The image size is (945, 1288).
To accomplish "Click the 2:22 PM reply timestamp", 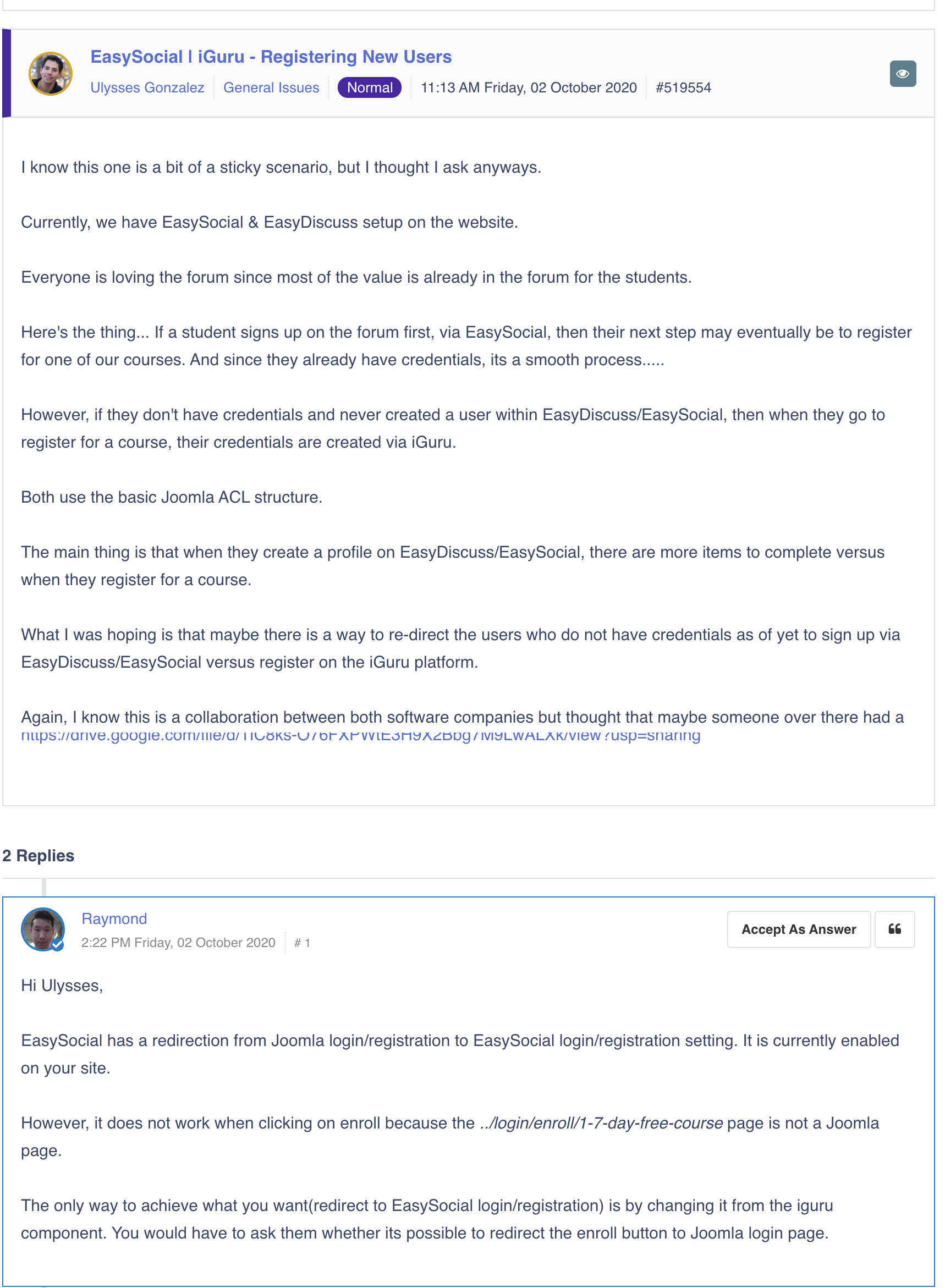I will click(178, 942).
